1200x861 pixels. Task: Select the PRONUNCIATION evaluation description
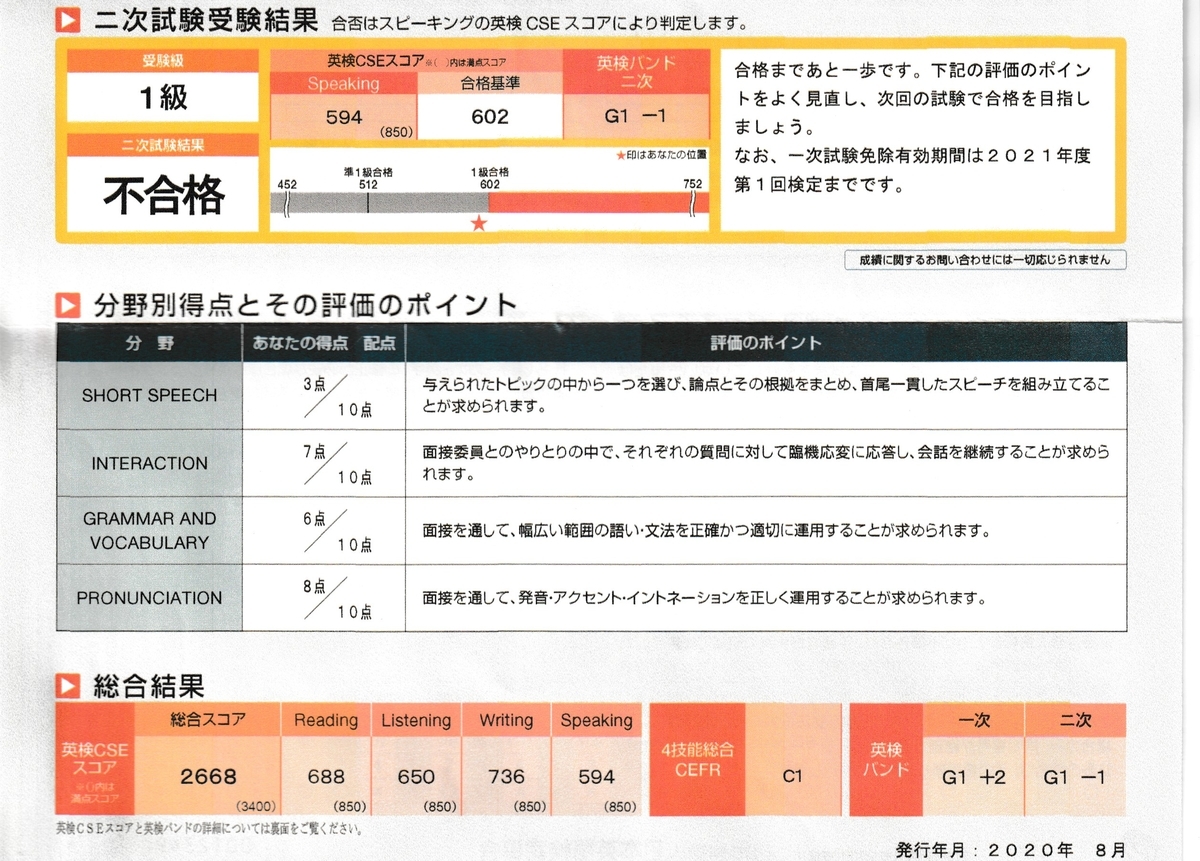click(x=704, y=599)
